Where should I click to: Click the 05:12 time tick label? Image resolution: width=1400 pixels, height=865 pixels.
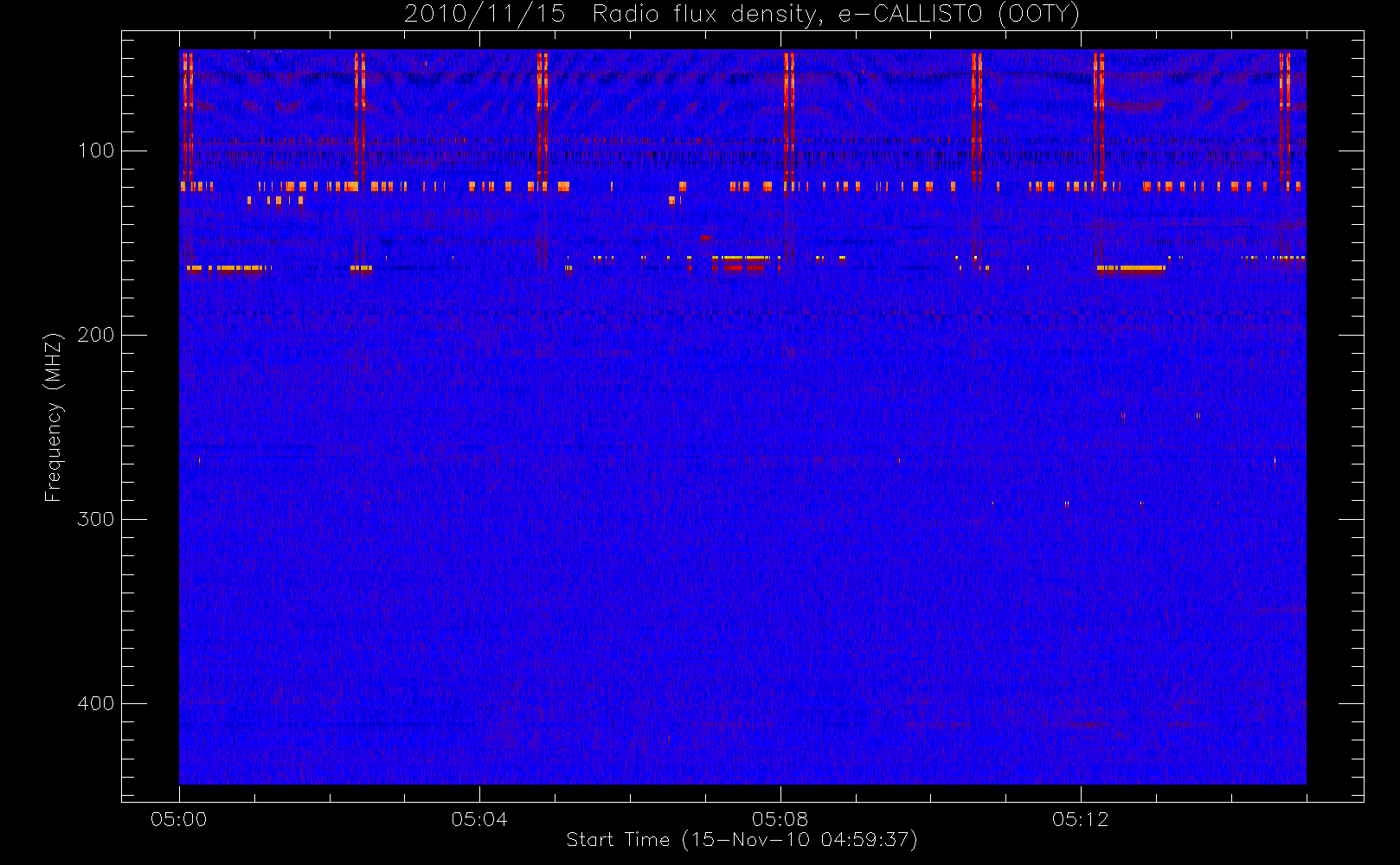click(1081, 819)
